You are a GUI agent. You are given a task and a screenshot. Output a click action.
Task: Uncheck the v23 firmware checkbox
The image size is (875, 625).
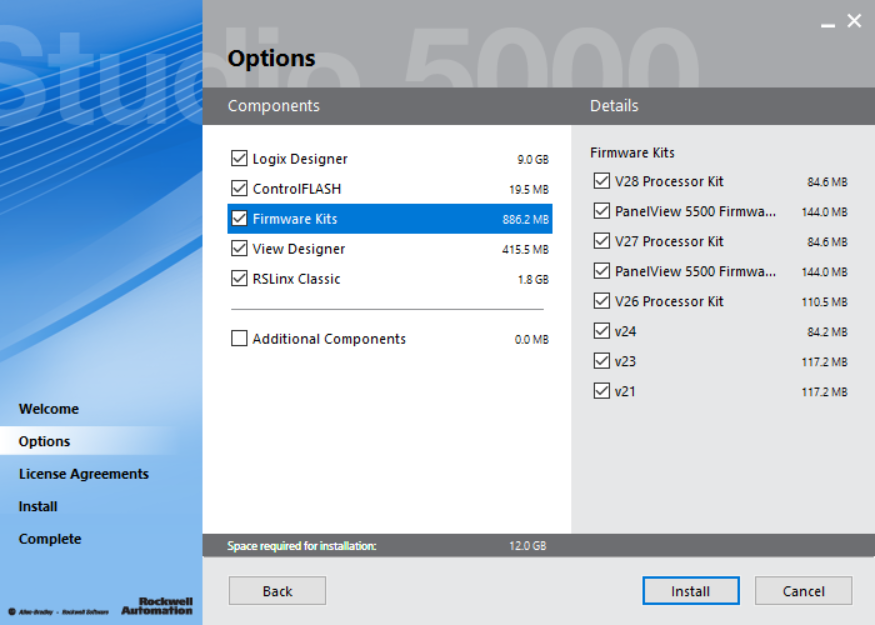(x=602, y=361)
